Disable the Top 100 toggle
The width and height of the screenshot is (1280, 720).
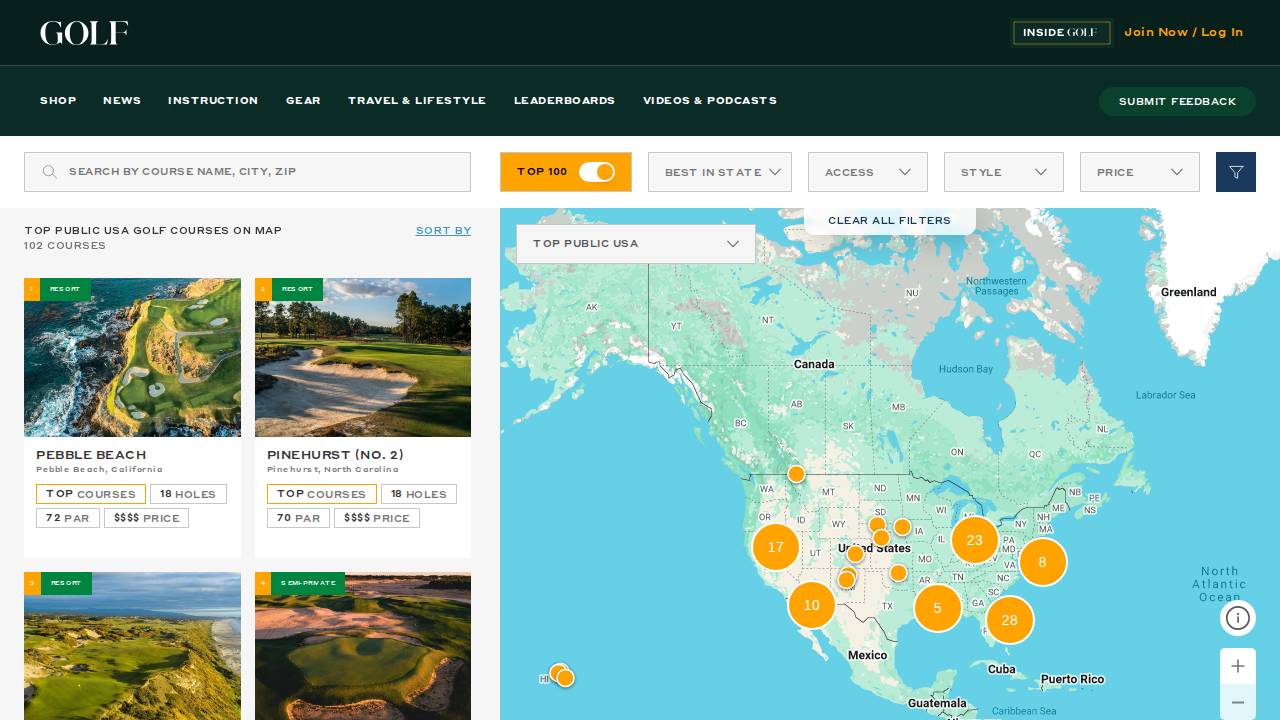click(x=598, y=172)
